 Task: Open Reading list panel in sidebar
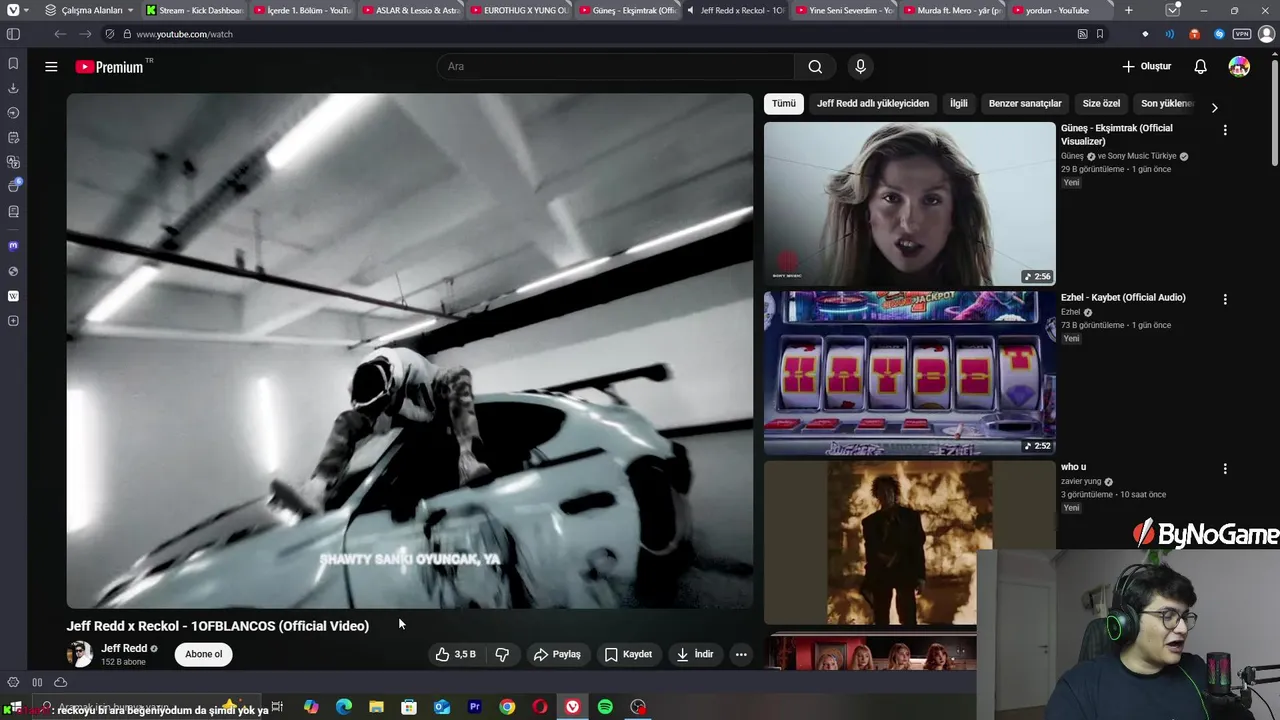point(13,211)
